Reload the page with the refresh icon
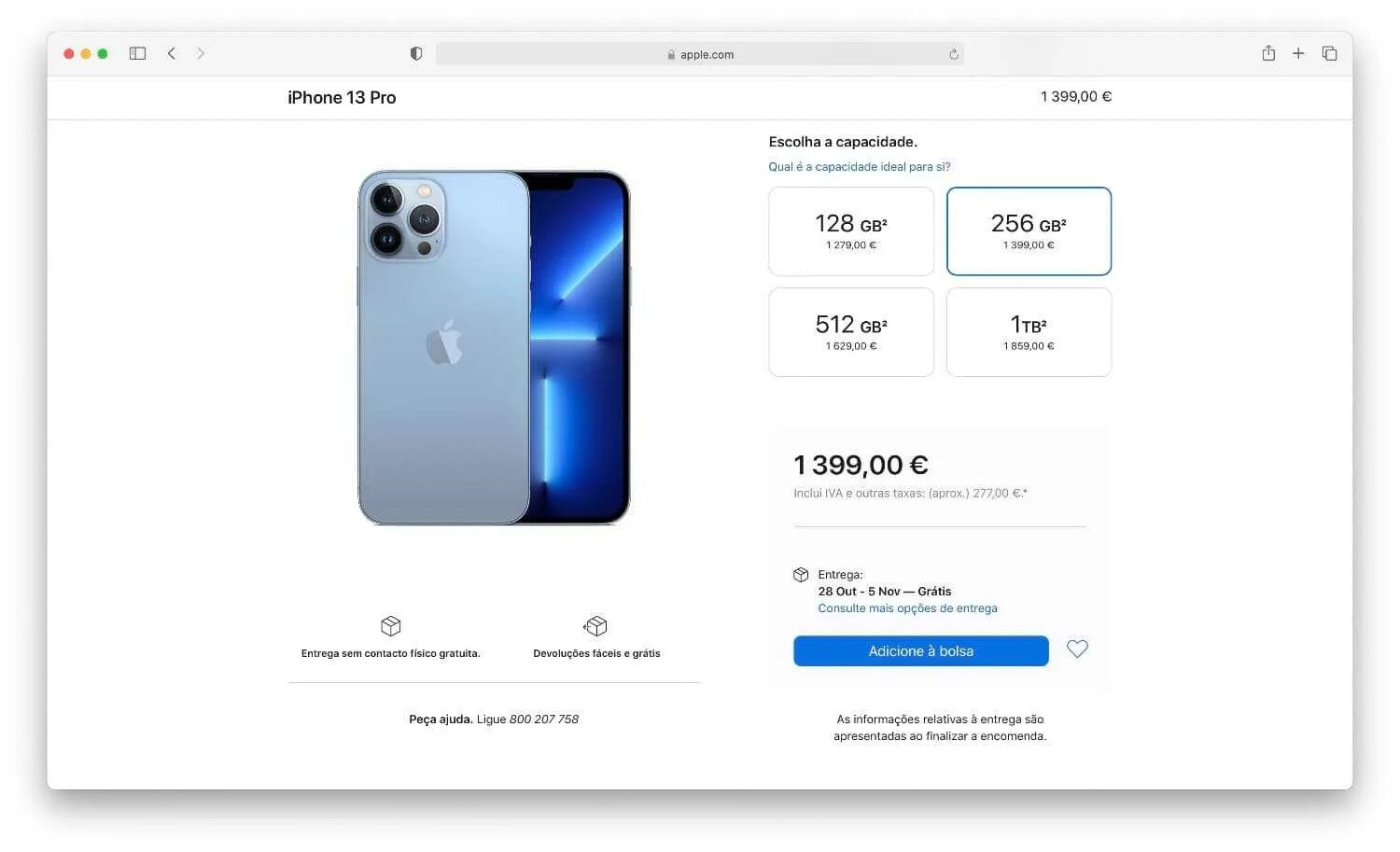1400x852 pixels. (954, 54)
